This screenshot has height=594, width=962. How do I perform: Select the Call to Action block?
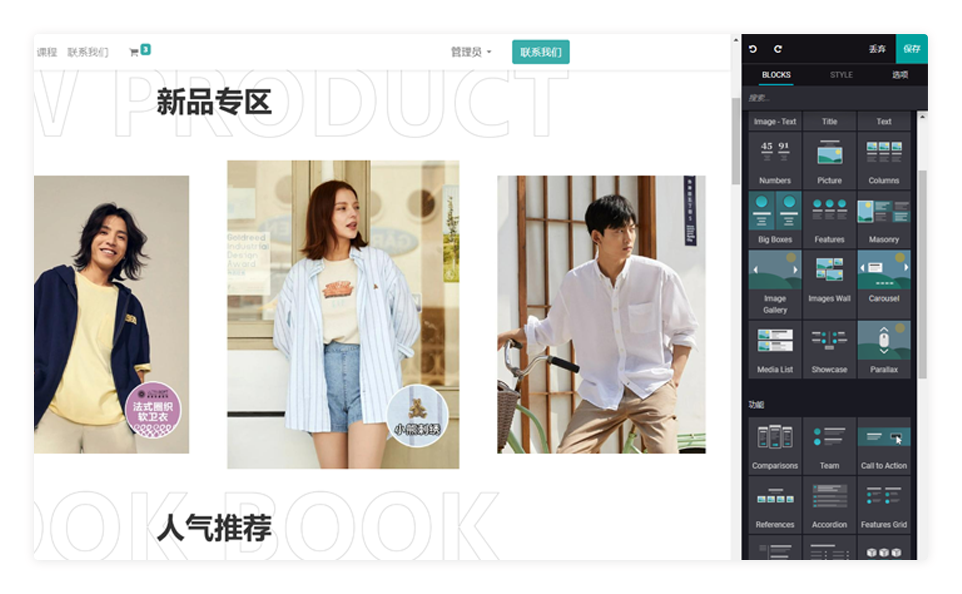pyautogui.click(x=884, y=444)
